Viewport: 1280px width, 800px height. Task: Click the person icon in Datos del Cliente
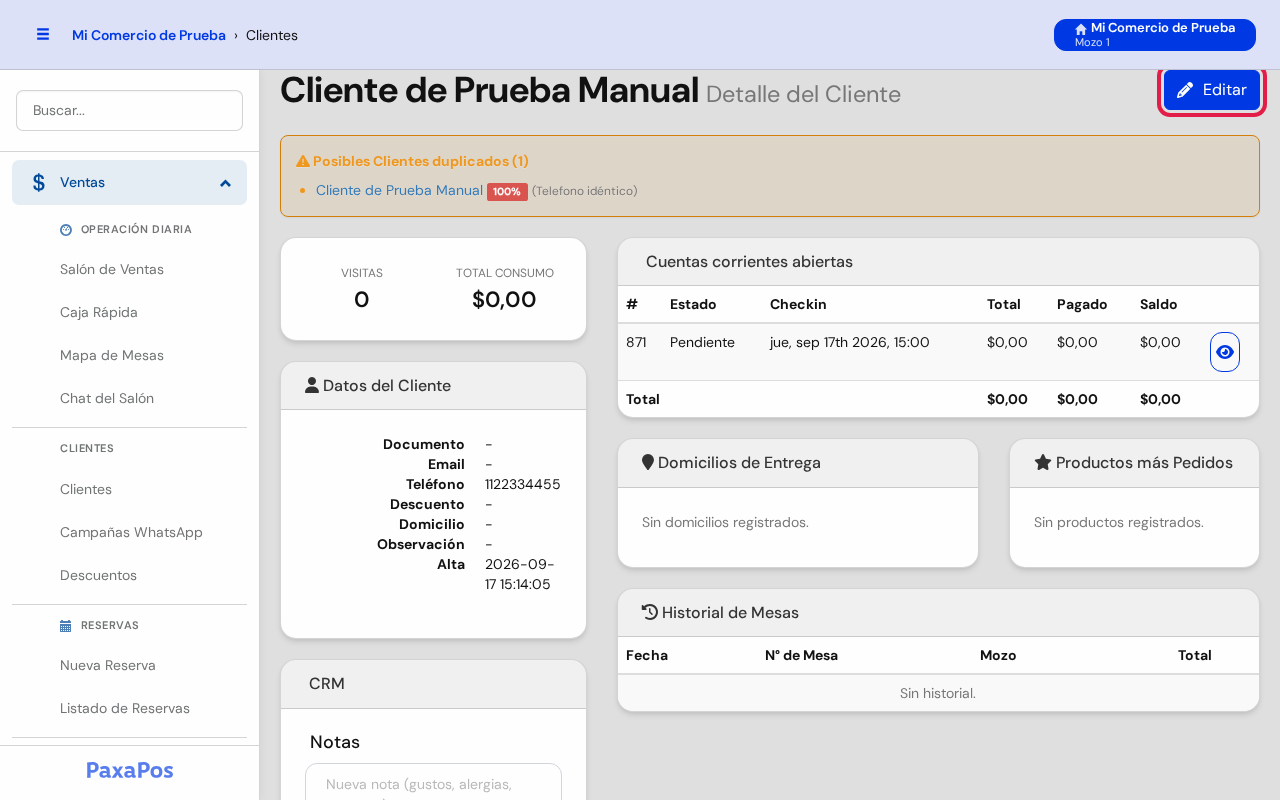(x=312, y=385)
